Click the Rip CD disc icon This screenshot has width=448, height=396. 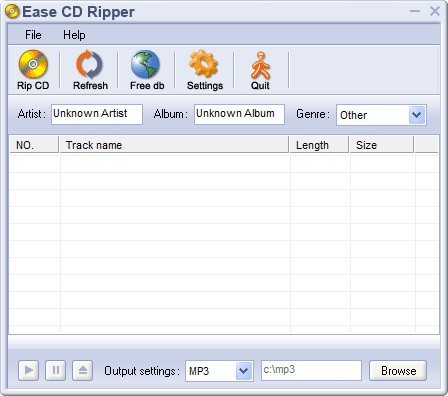33,64
